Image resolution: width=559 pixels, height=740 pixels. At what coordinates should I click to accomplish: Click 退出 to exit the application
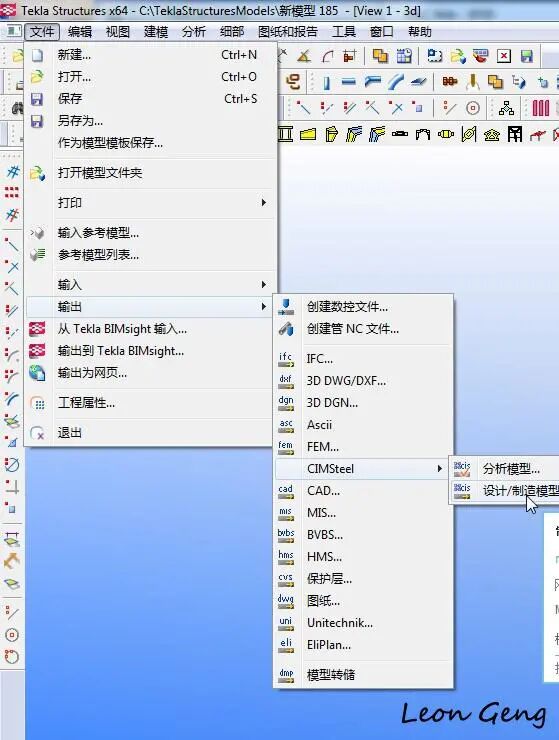click(69, 433)
